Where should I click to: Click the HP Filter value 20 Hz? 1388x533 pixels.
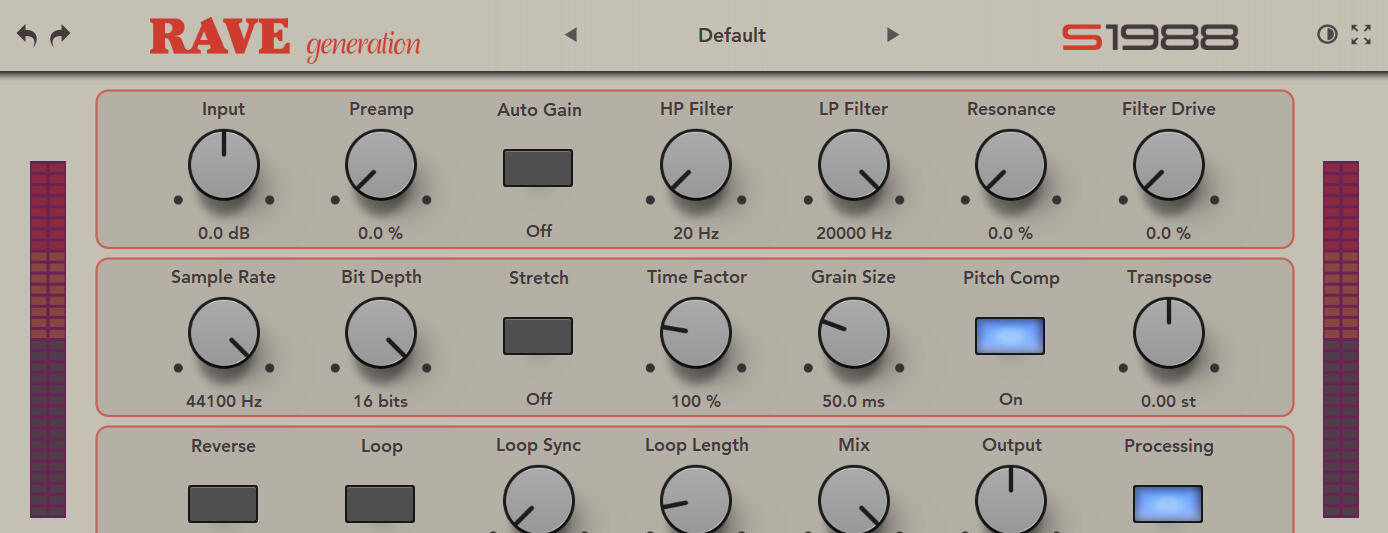(696, 233)
